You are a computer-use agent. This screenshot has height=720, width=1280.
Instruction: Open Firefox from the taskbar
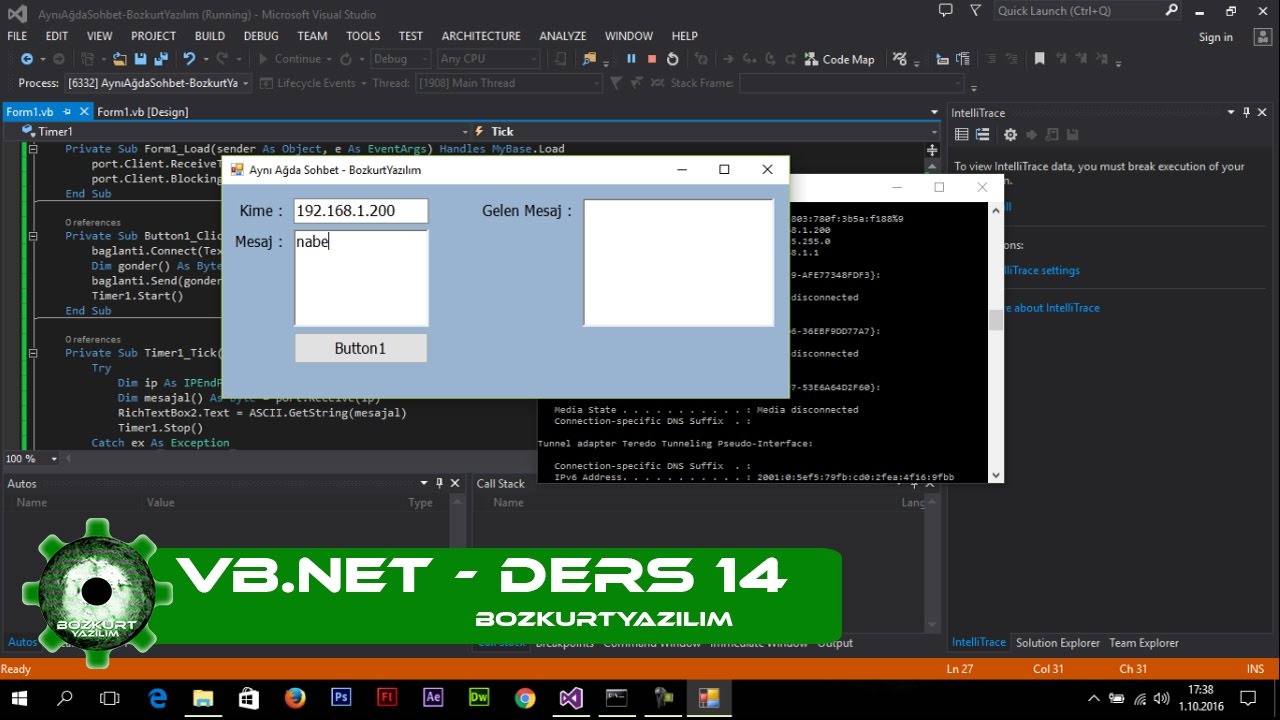pyautogui.click(x=295, y=698)
